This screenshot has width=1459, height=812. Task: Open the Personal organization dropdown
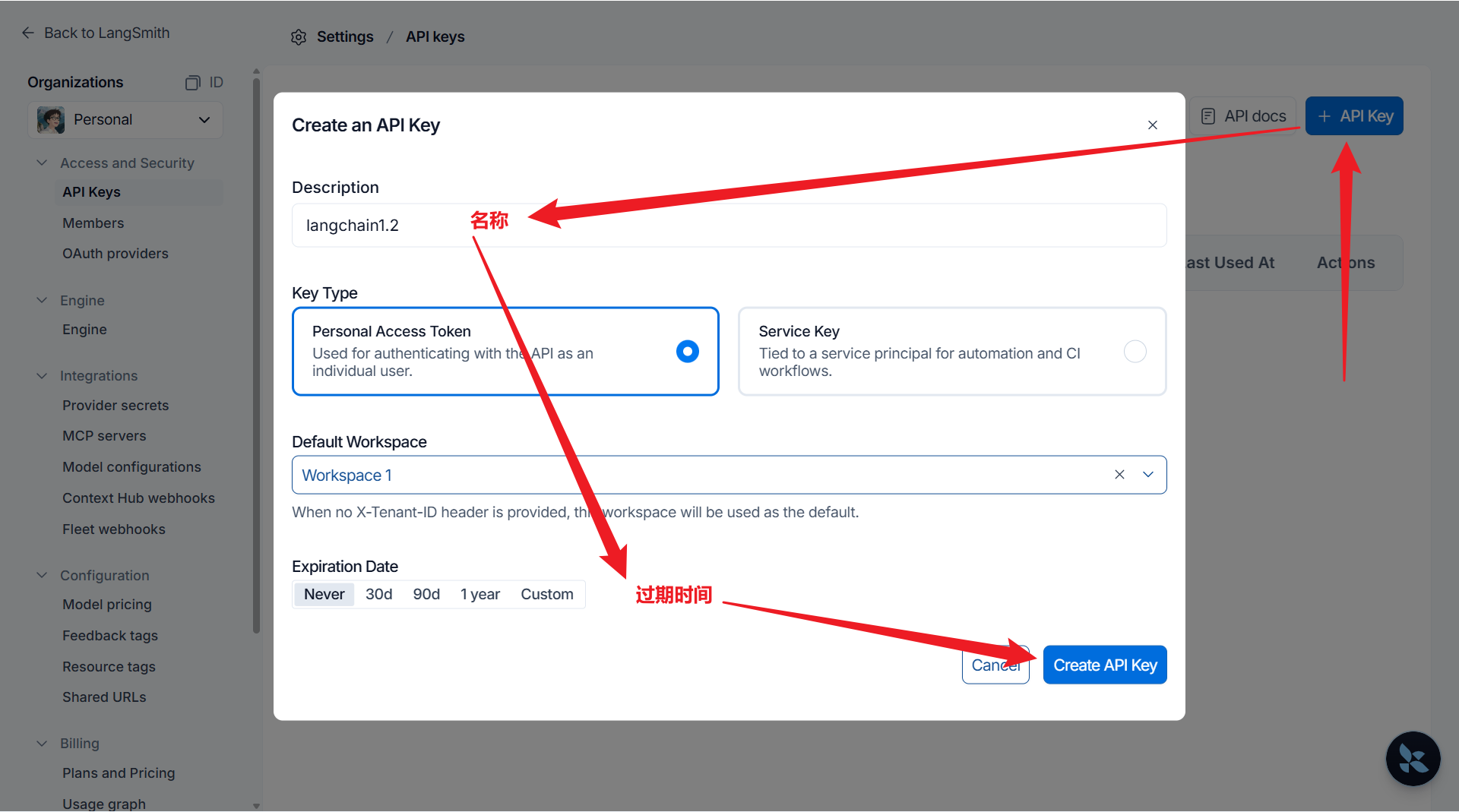click(x=125, y=120)
